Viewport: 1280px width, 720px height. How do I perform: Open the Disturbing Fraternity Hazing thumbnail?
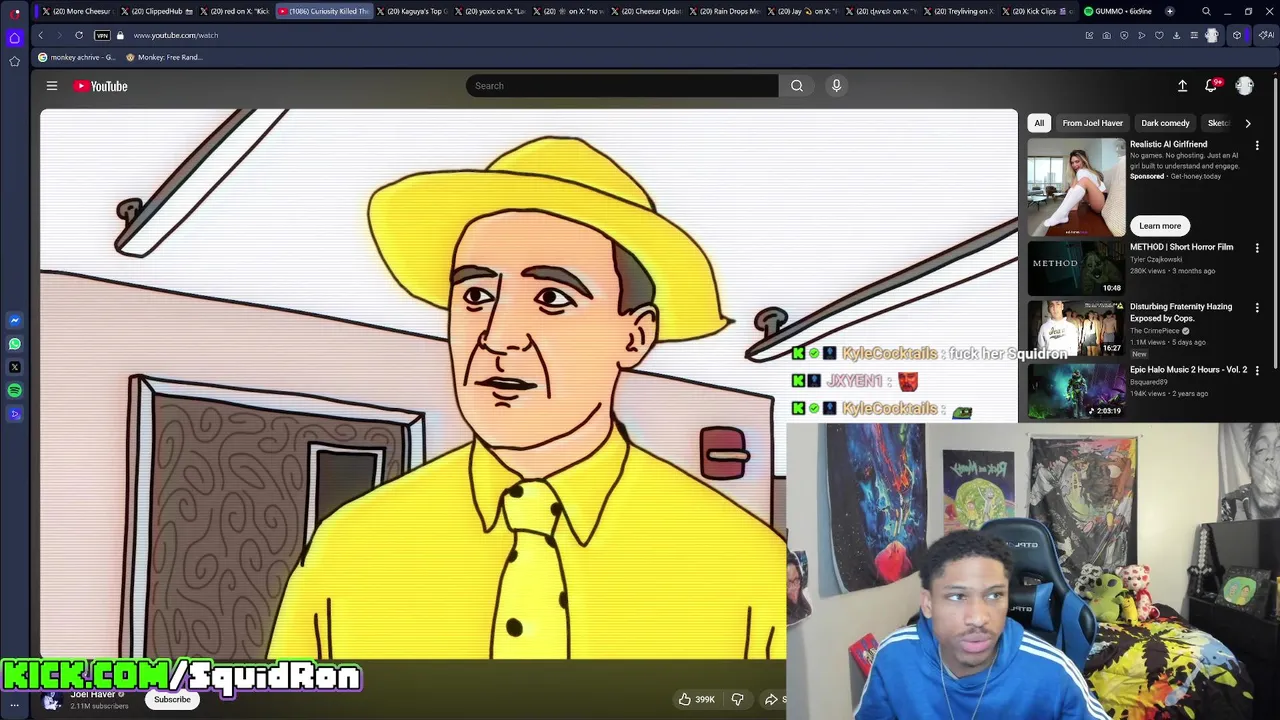pos(1076,328)
